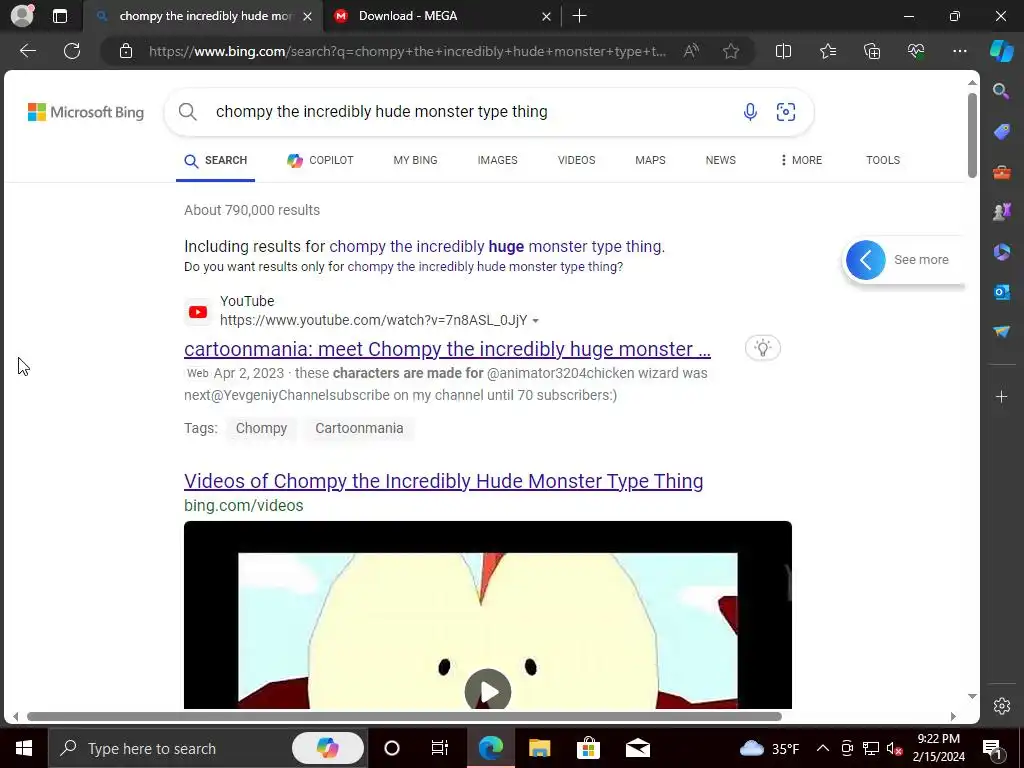Refresh the Bing page
The width and height of the screenshot is (1024, 768).
click(x=72, y=51)
